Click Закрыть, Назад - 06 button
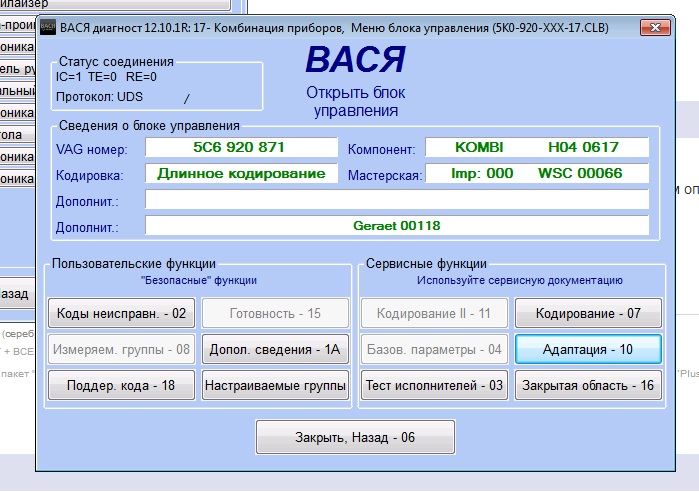This screenshot has height=492, width=699. (x=355, y=437)
